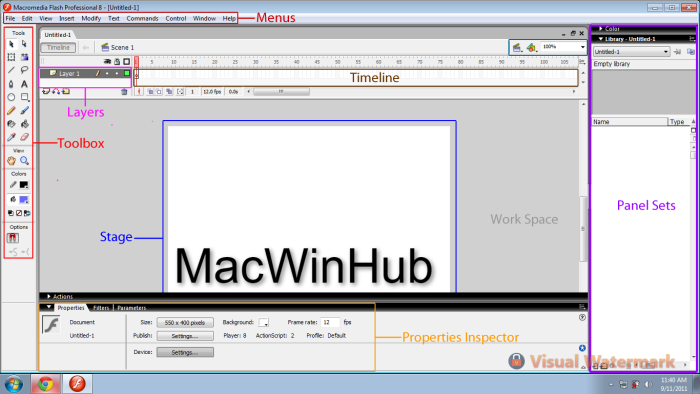Image resolution: width=700 pixels, height=394 pixels.
Task: Toggle show all layers as outlines
Action: coord(127,62)
